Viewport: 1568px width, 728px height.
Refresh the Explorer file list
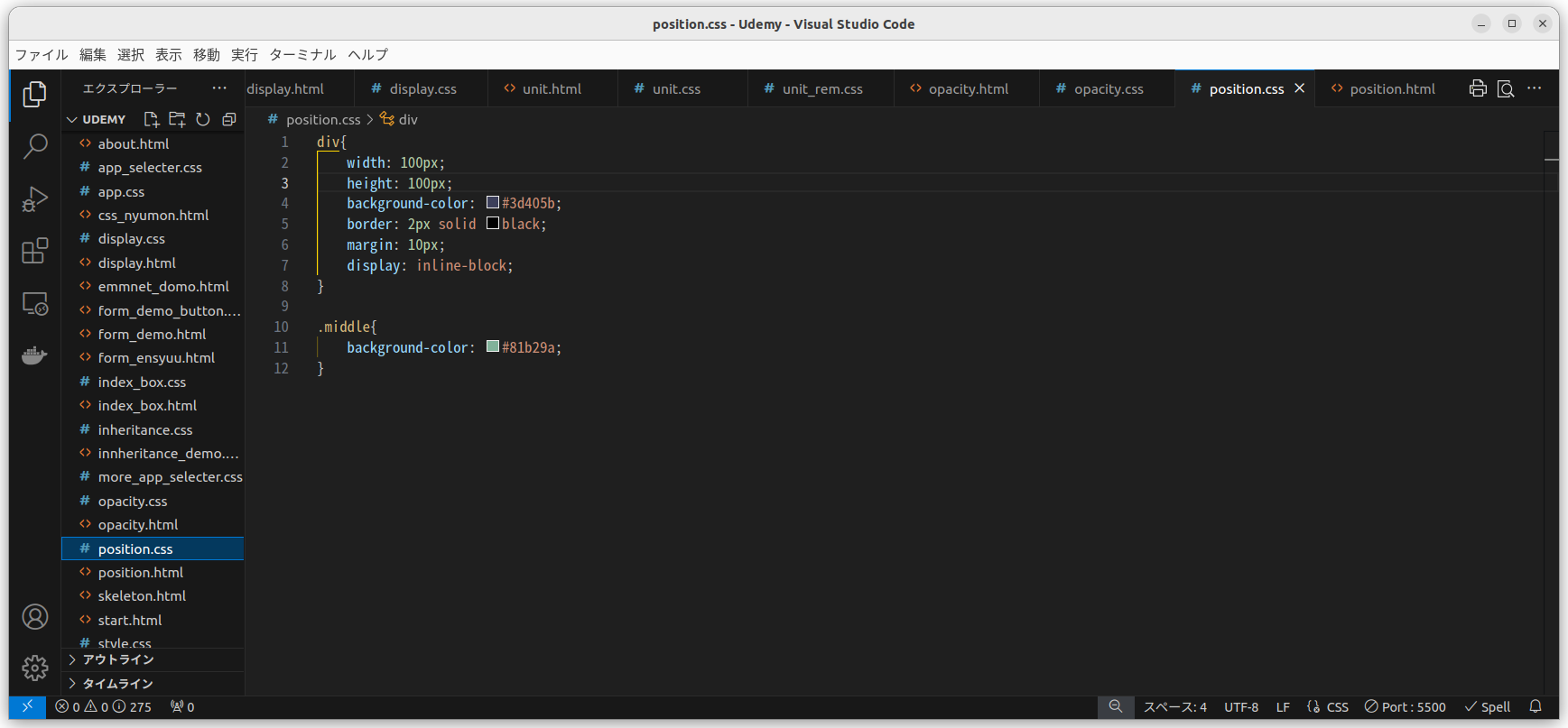point(203,119)
